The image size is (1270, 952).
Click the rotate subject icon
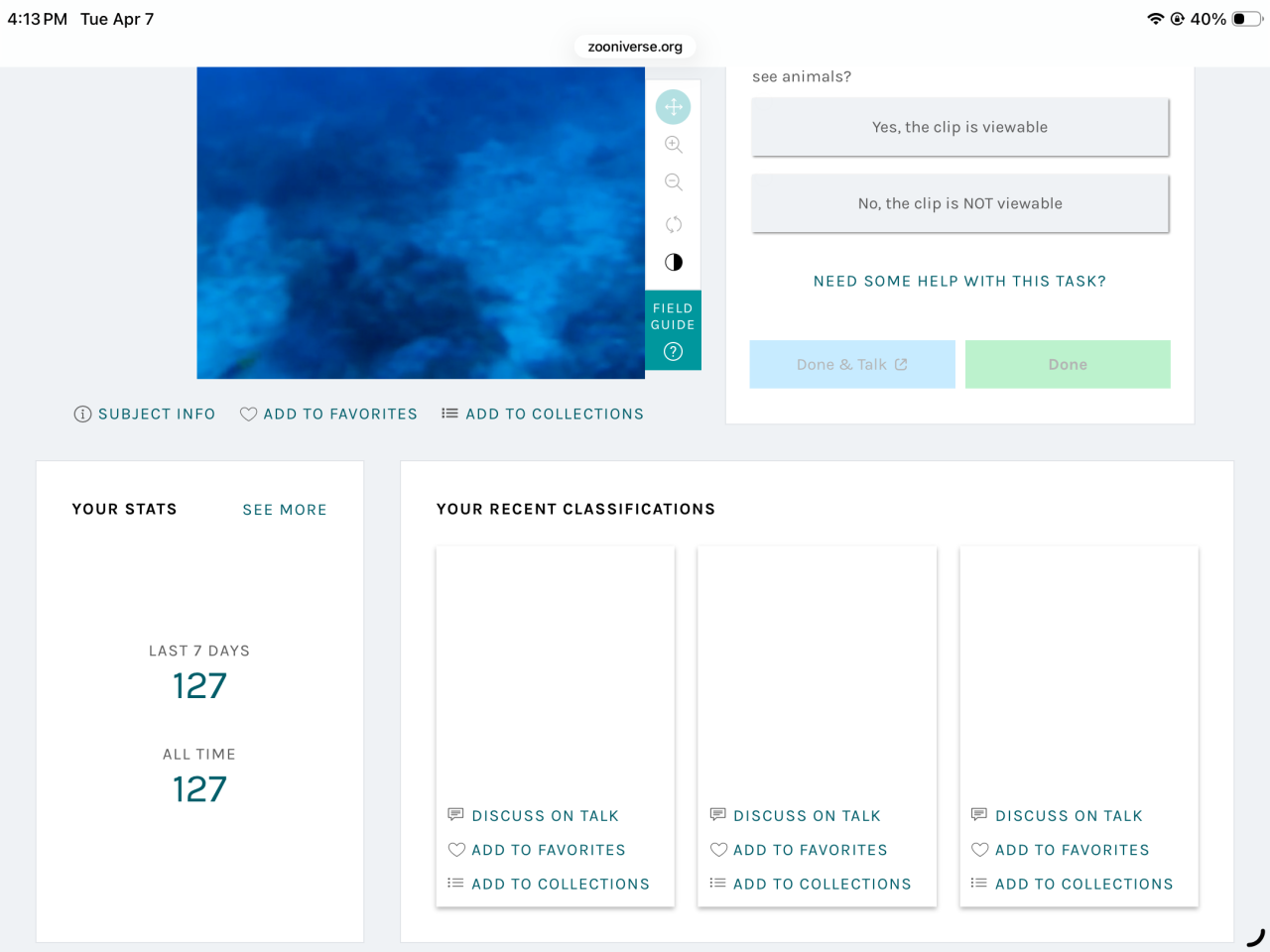pos(674,224)
